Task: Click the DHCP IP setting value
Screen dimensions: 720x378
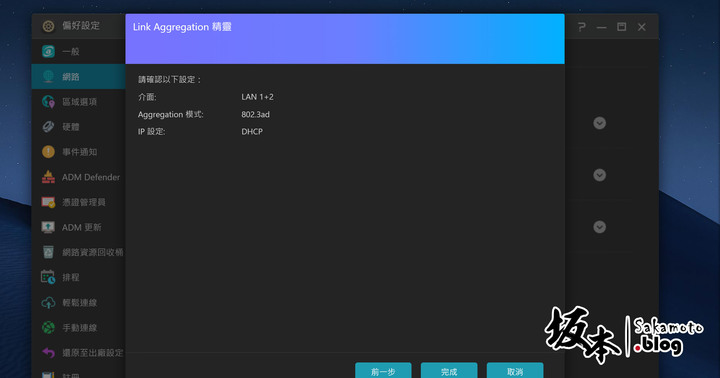Action: (x=252, y=131)
